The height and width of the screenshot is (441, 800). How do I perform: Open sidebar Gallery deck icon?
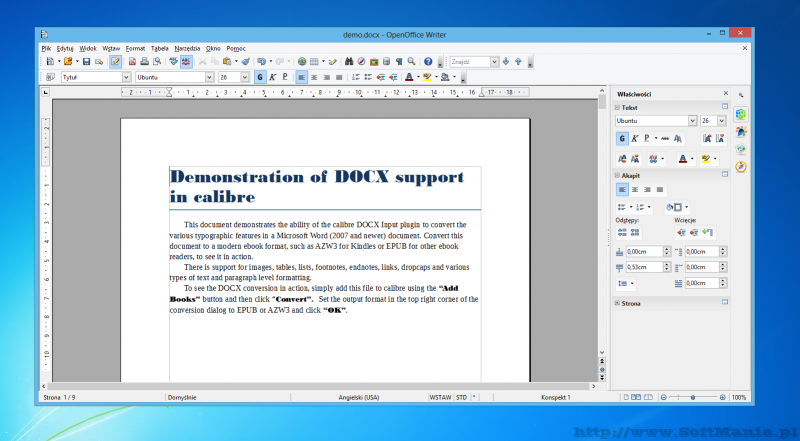pyautogui.click(x=741, y=149)
